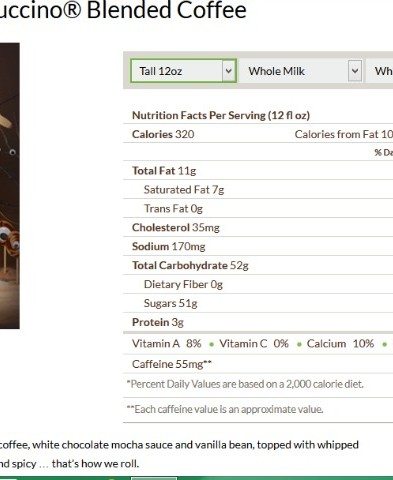This screenshot has height=480, width=393.
Task: Open the Whole Milk selection dropdown
Action: pyautogui.click(x=301, y=71)
